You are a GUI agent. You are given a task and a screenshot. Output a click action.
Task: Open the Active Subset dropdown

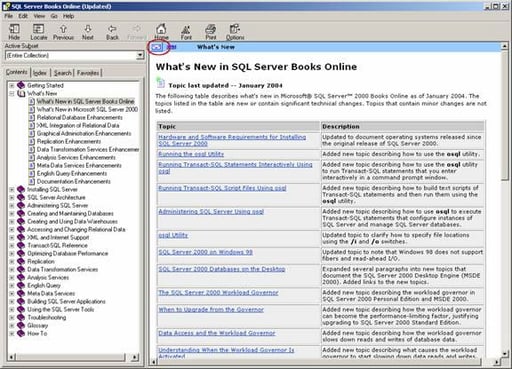(140, 55)
